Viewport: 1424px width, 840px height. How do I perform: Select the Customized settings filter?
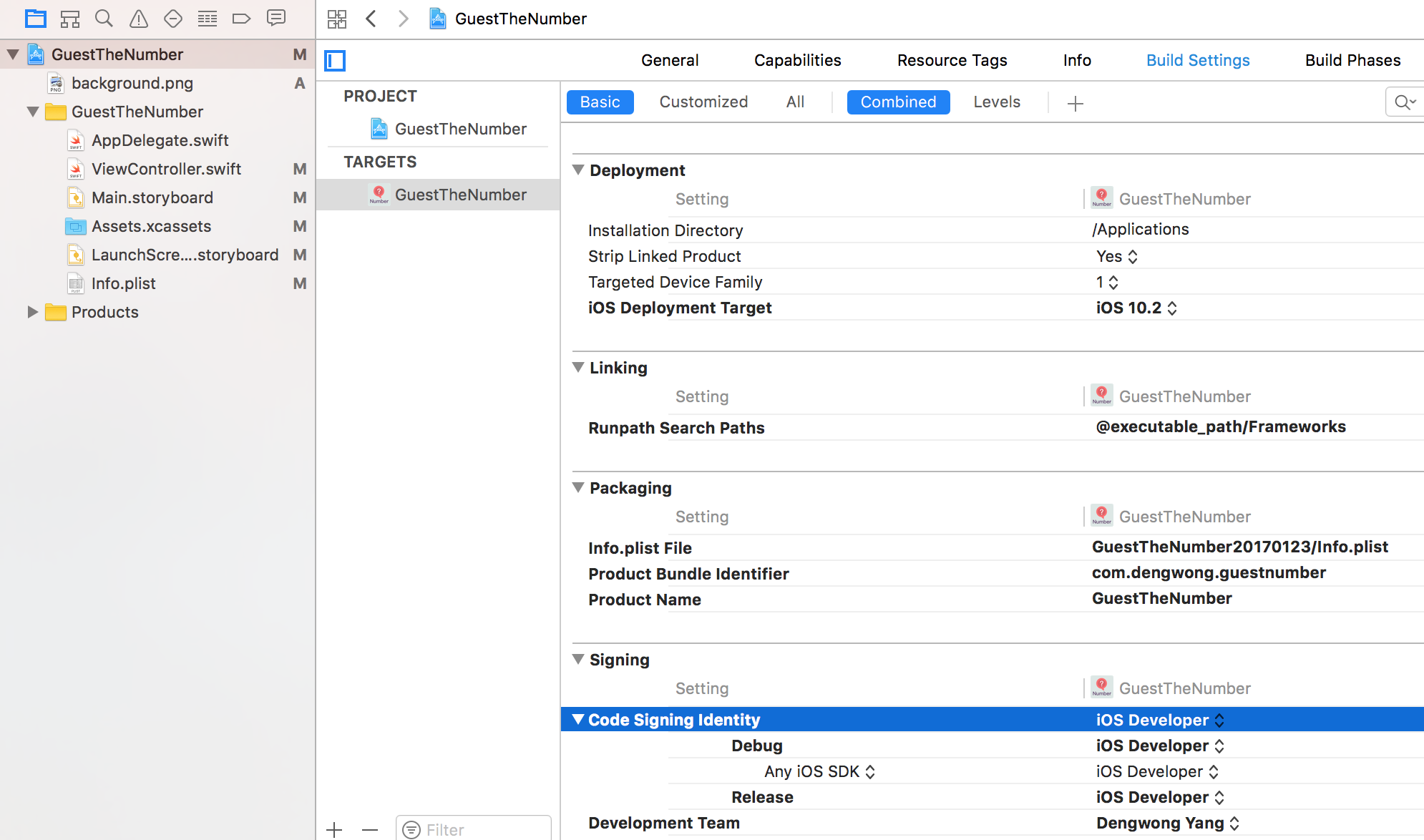click(703, 102)
